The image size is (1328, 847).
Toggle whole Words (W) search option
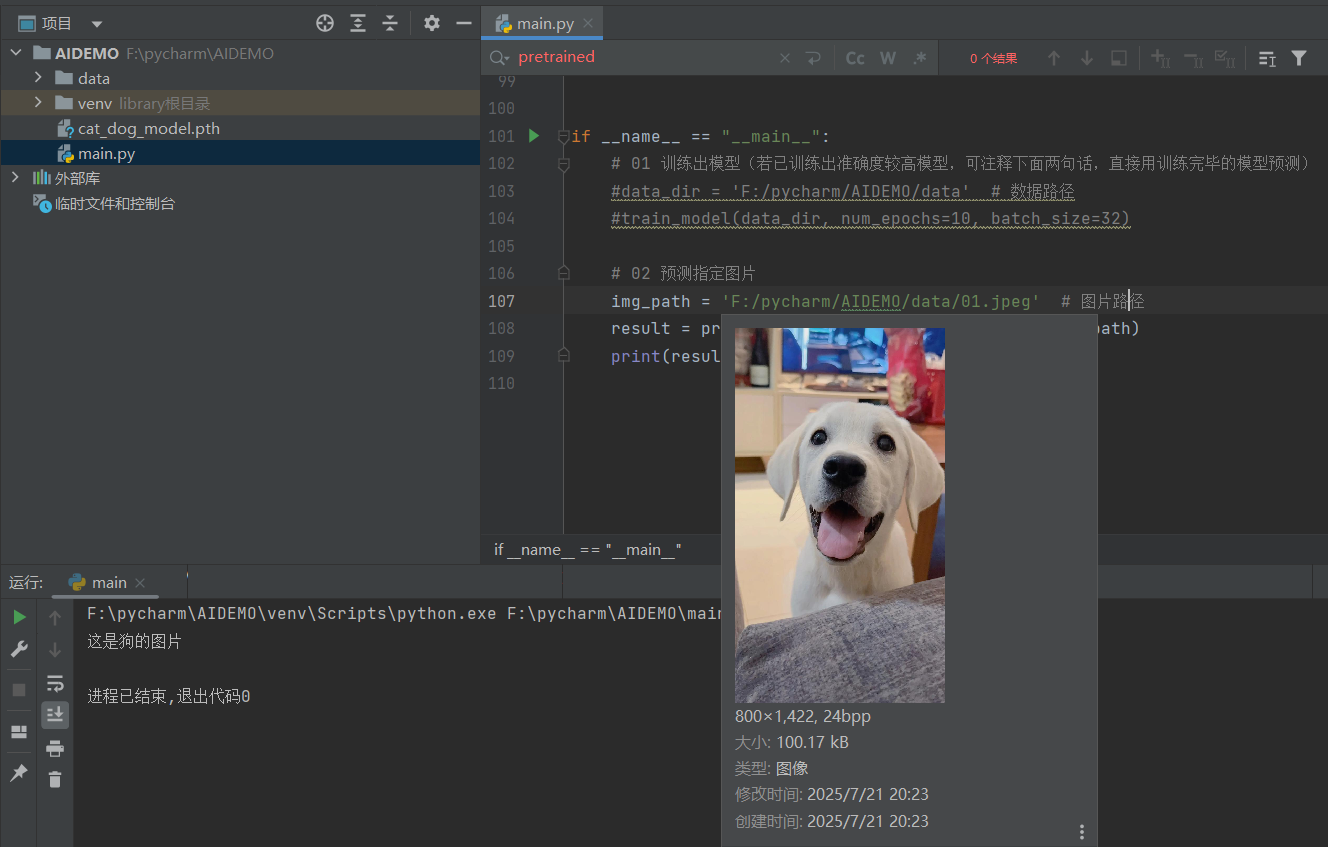(888, 58)
